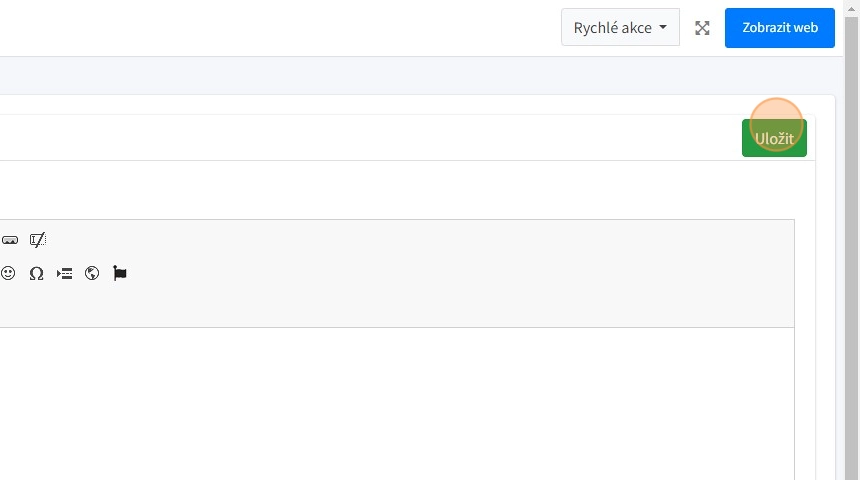Click inside the editor content area

[400, 400]
